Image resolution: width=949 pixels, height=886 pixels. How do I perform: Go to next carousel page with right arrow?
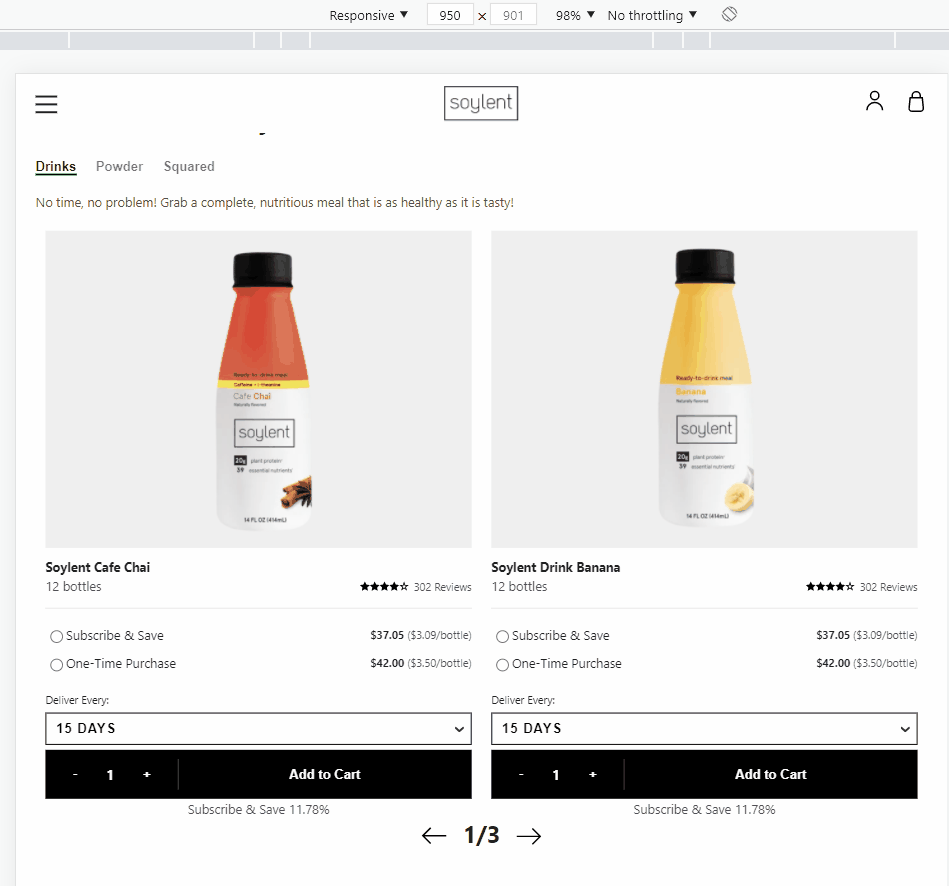[528, 836]
